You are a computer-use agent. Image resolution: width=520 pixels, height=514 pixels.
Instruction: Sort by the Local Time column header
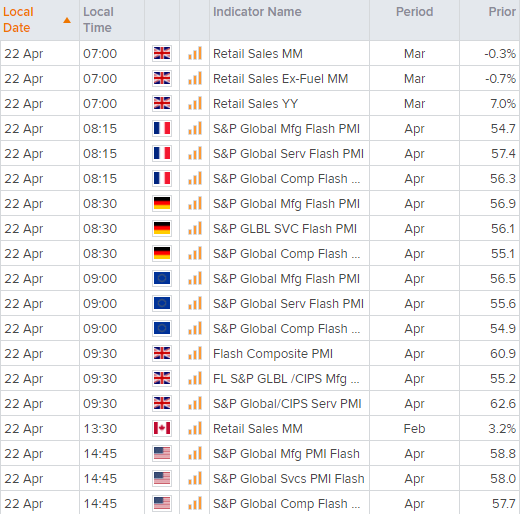click(98, 20)
